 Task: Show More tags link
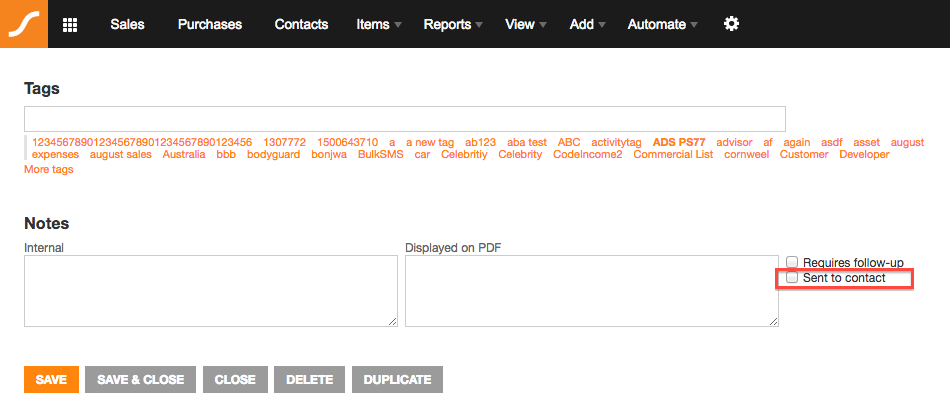coord(48,170)
